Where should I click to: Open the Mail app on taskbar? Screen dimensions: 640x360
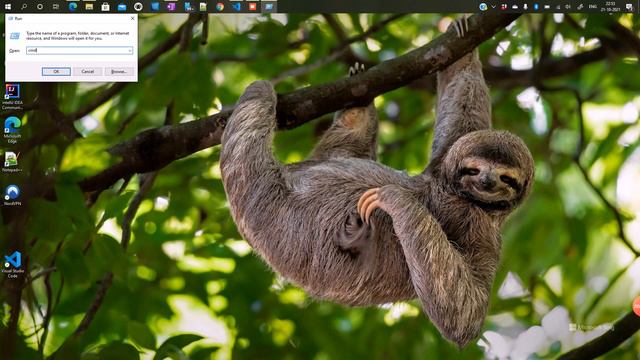[x=122, y=7]
